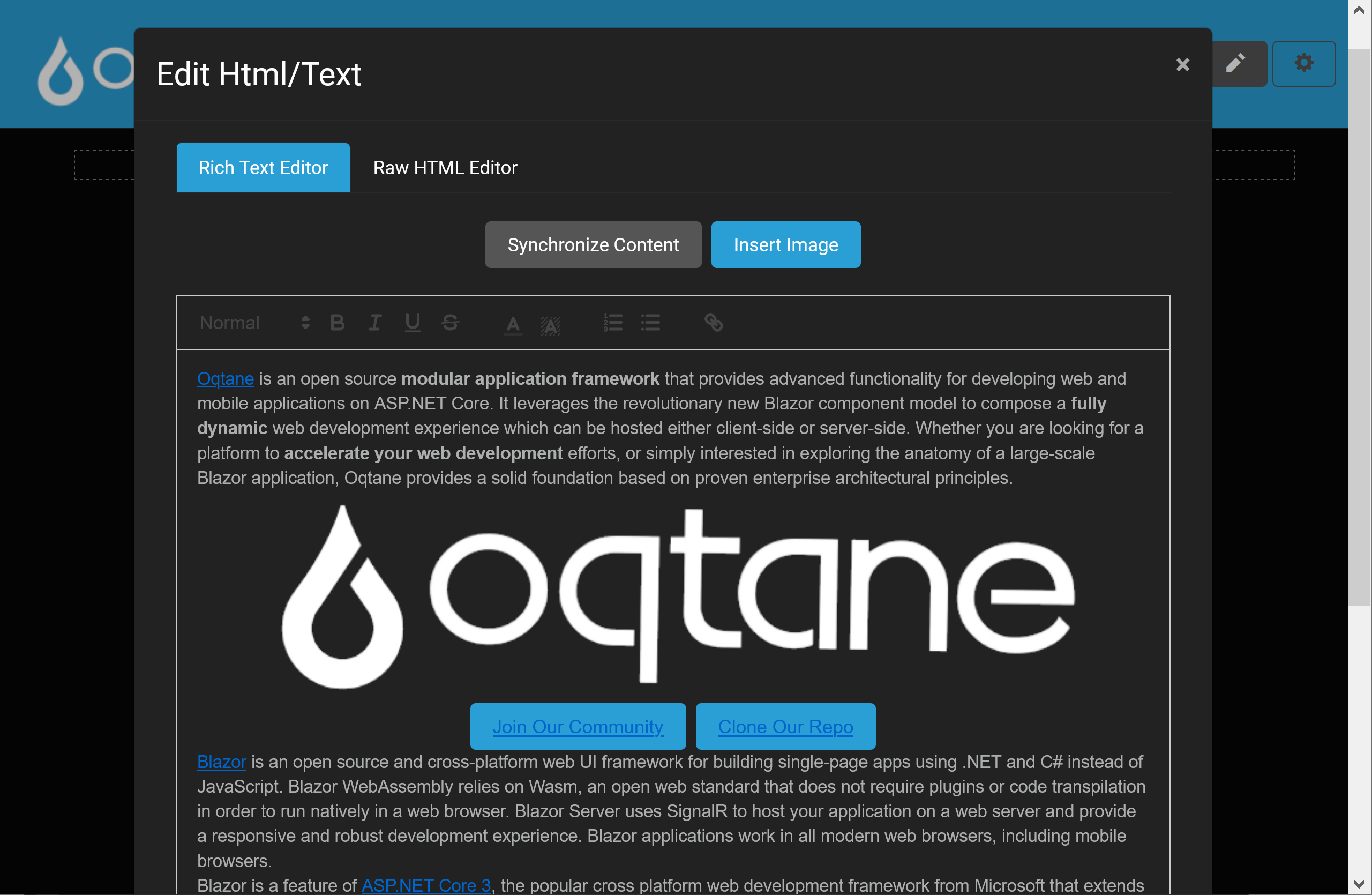Open the gear settings button
Viewport: 1372px width, 895px height.
pos(1303,63)
